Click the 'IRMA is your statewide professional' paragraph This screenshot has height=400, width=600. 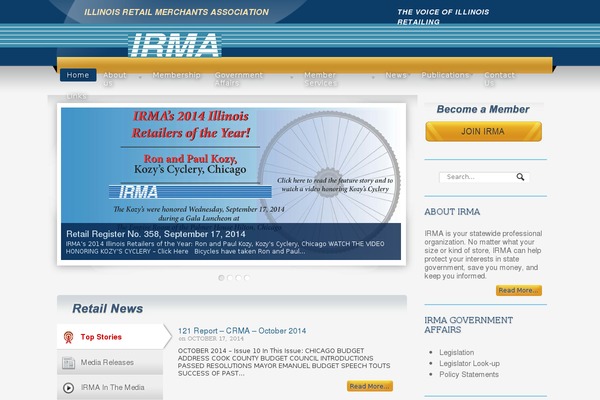coord(483,255)
